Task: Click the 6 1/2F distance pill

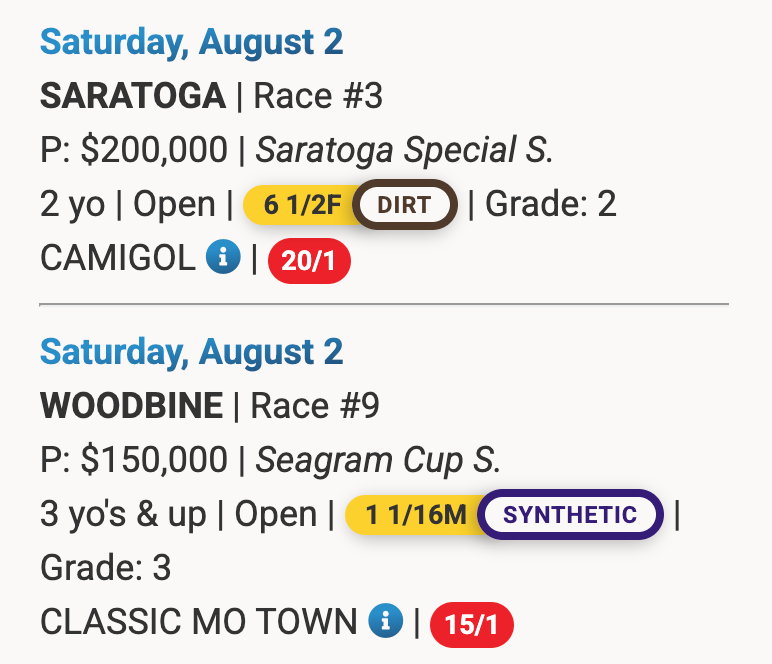Action: coord(302,205)
